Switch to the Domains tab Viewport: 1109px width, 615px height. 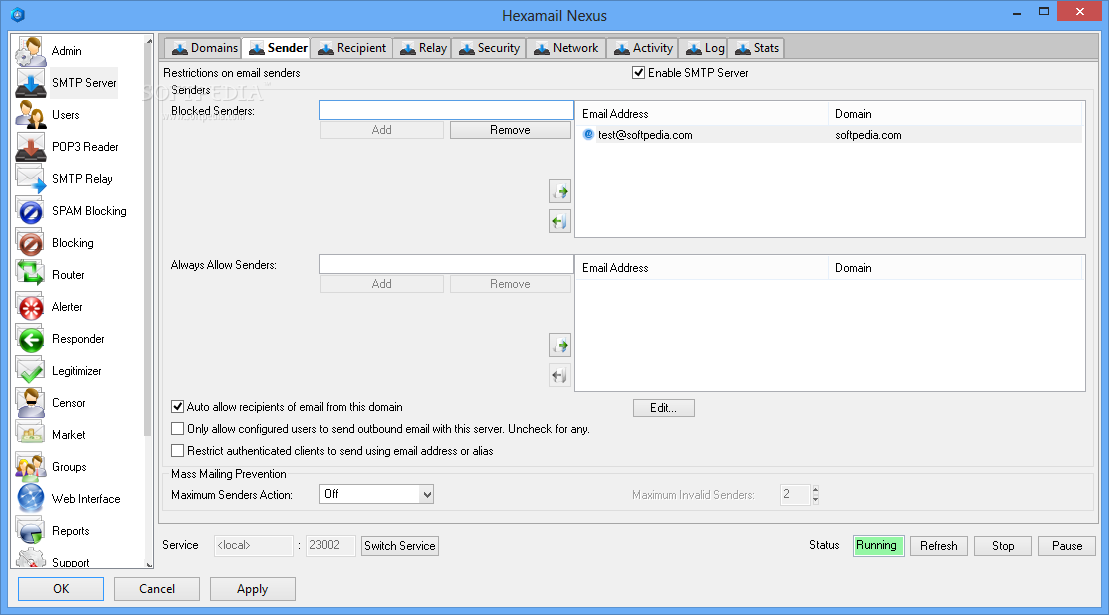click(x=204, y=48)
